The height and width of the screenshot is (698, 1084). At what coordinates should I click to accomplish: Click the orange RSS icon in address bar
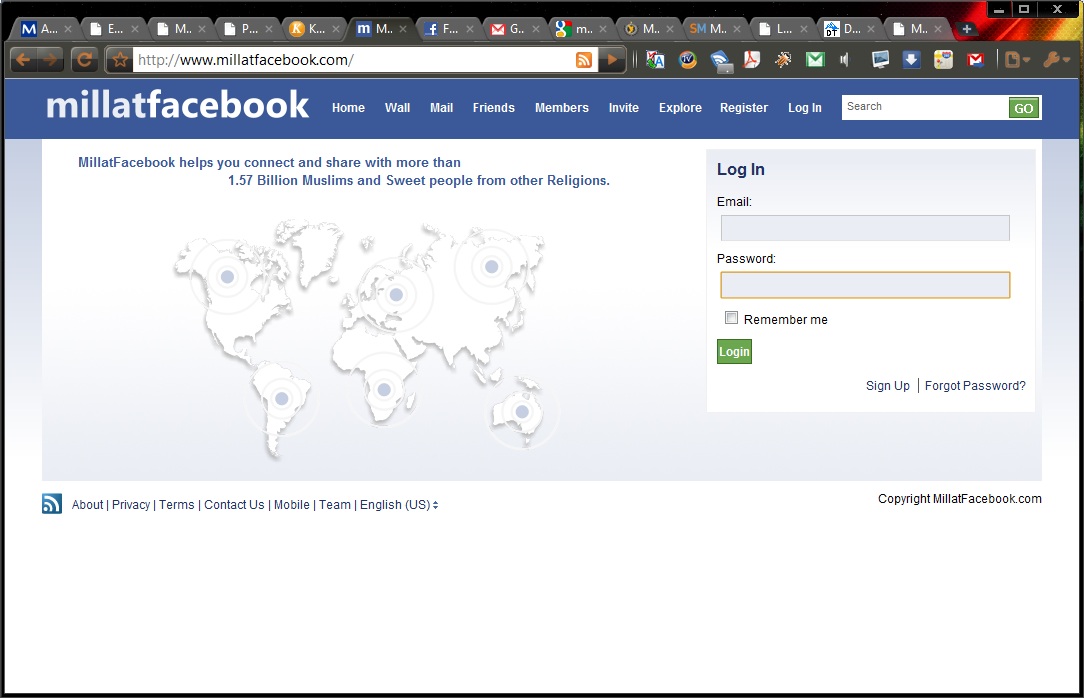point(584,60)
